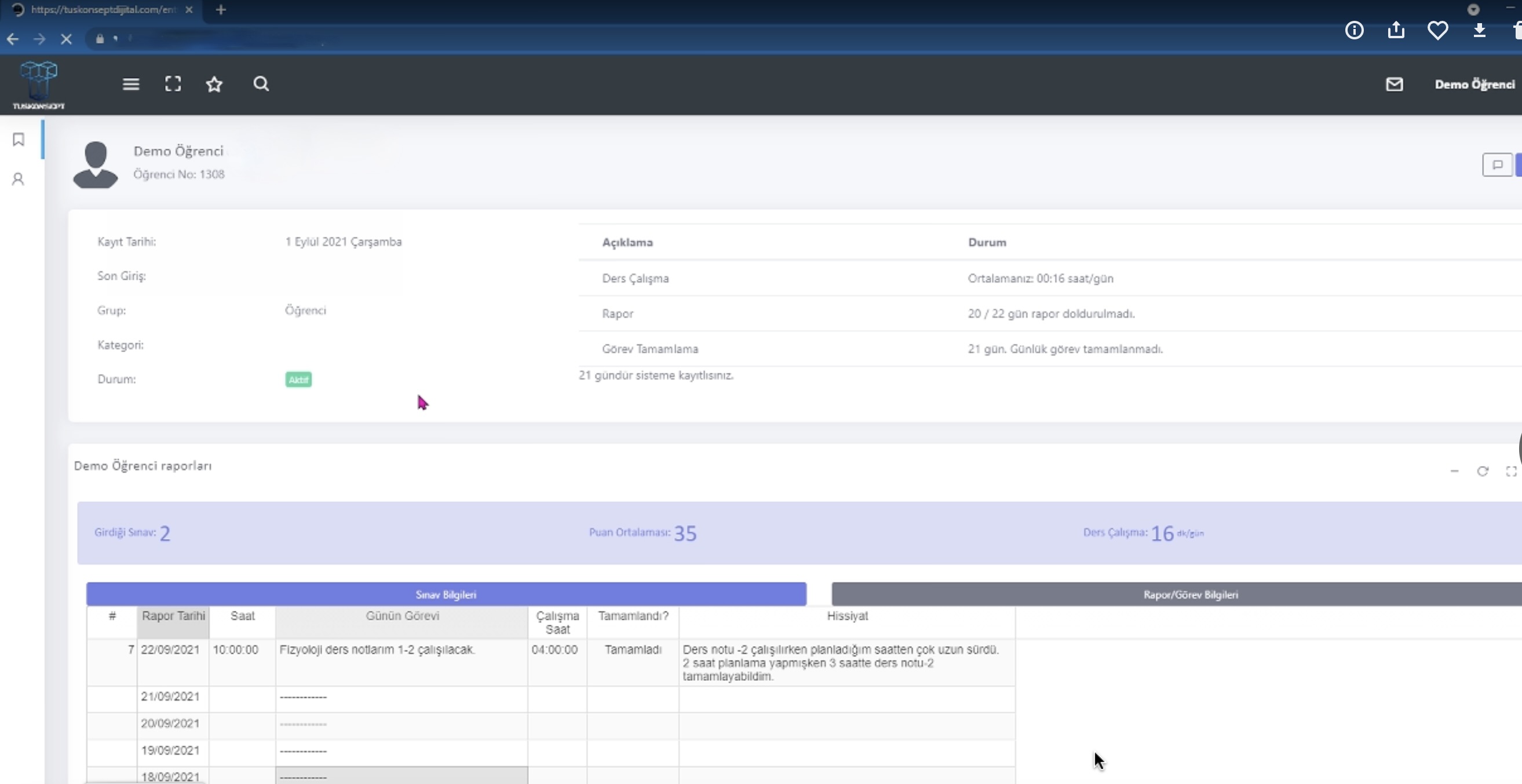
Task: Click '1 Eylül 2021 Çarşamba' registration date
Action: pos(344,242)
